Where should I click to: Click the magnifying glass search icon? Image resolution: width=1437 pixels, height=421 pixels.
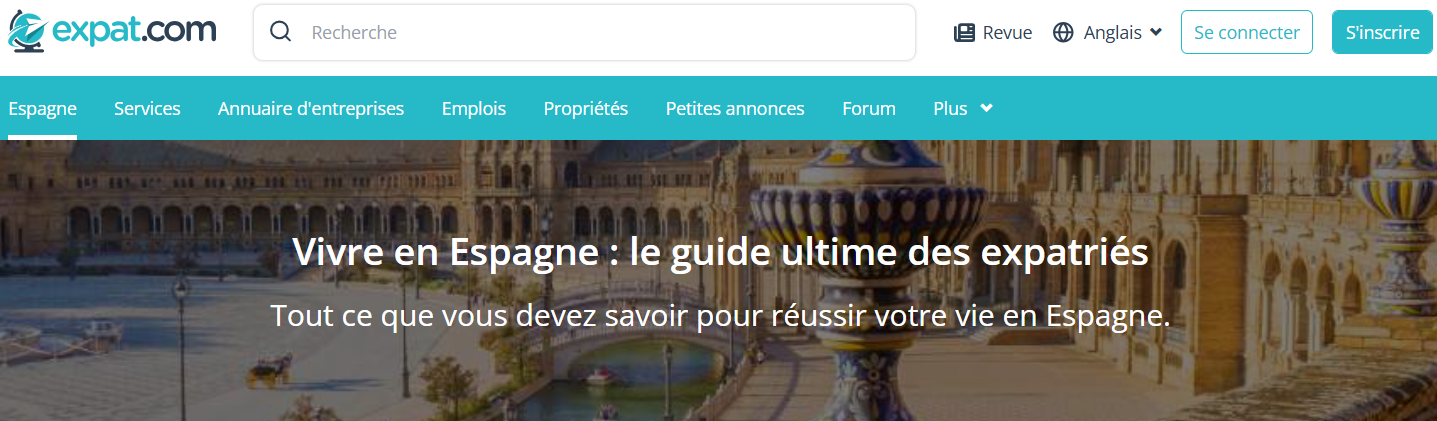[x=281, y=32]
